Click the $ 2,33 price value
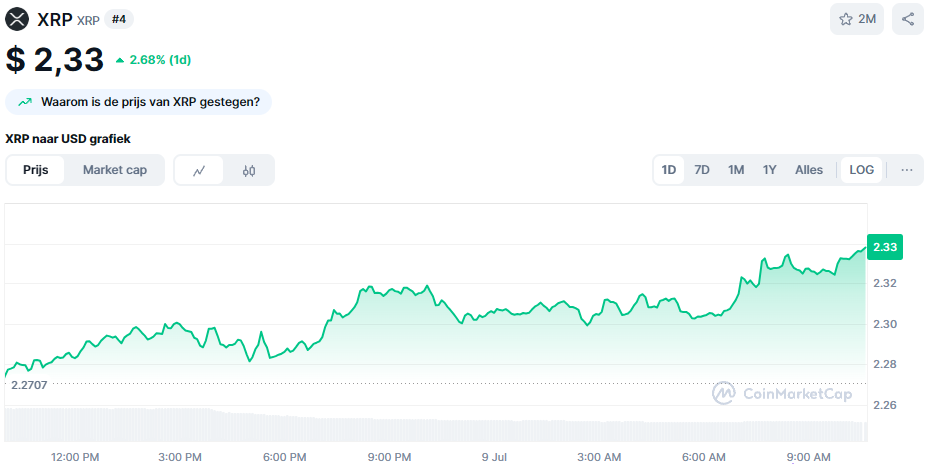The image size is (926, 464). tap(54, 60)
